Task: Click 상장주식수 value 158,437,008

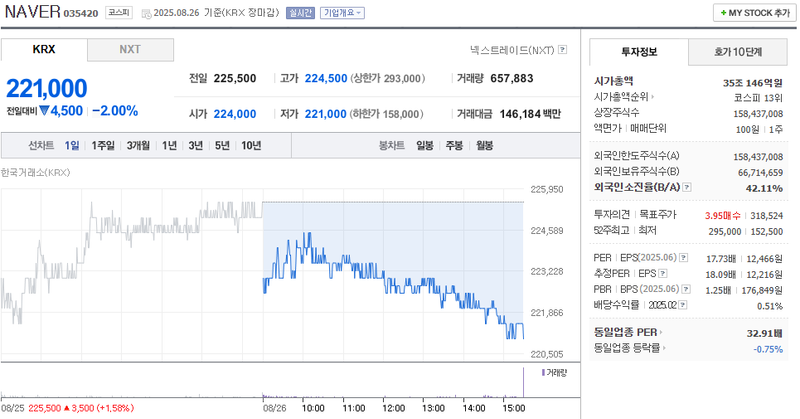Action: [758, 114]
